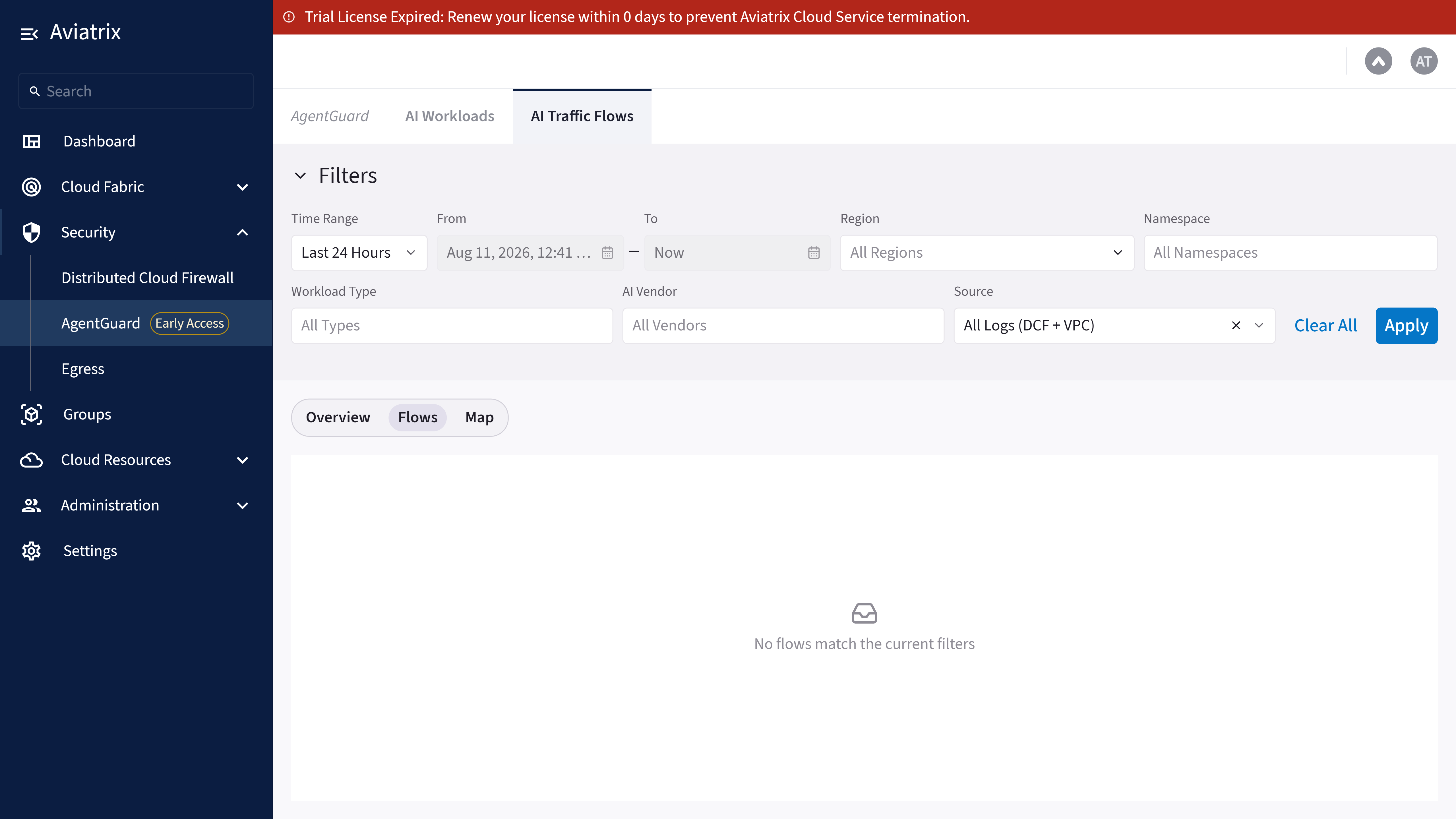Open the Egress menu item

point(83,369)
